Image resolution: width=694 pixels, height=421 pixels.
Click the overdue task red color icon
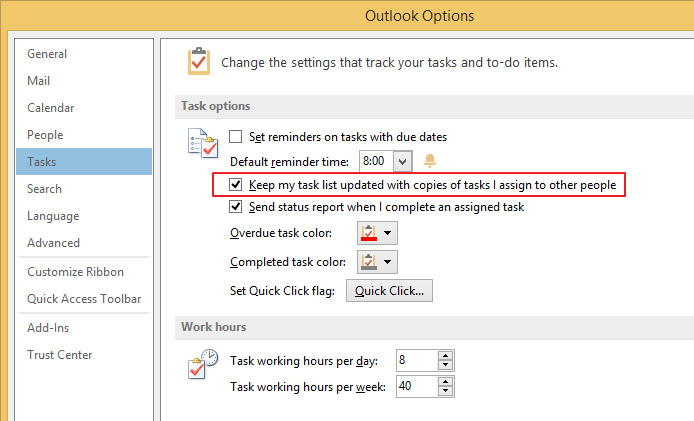tap(369, 233)
